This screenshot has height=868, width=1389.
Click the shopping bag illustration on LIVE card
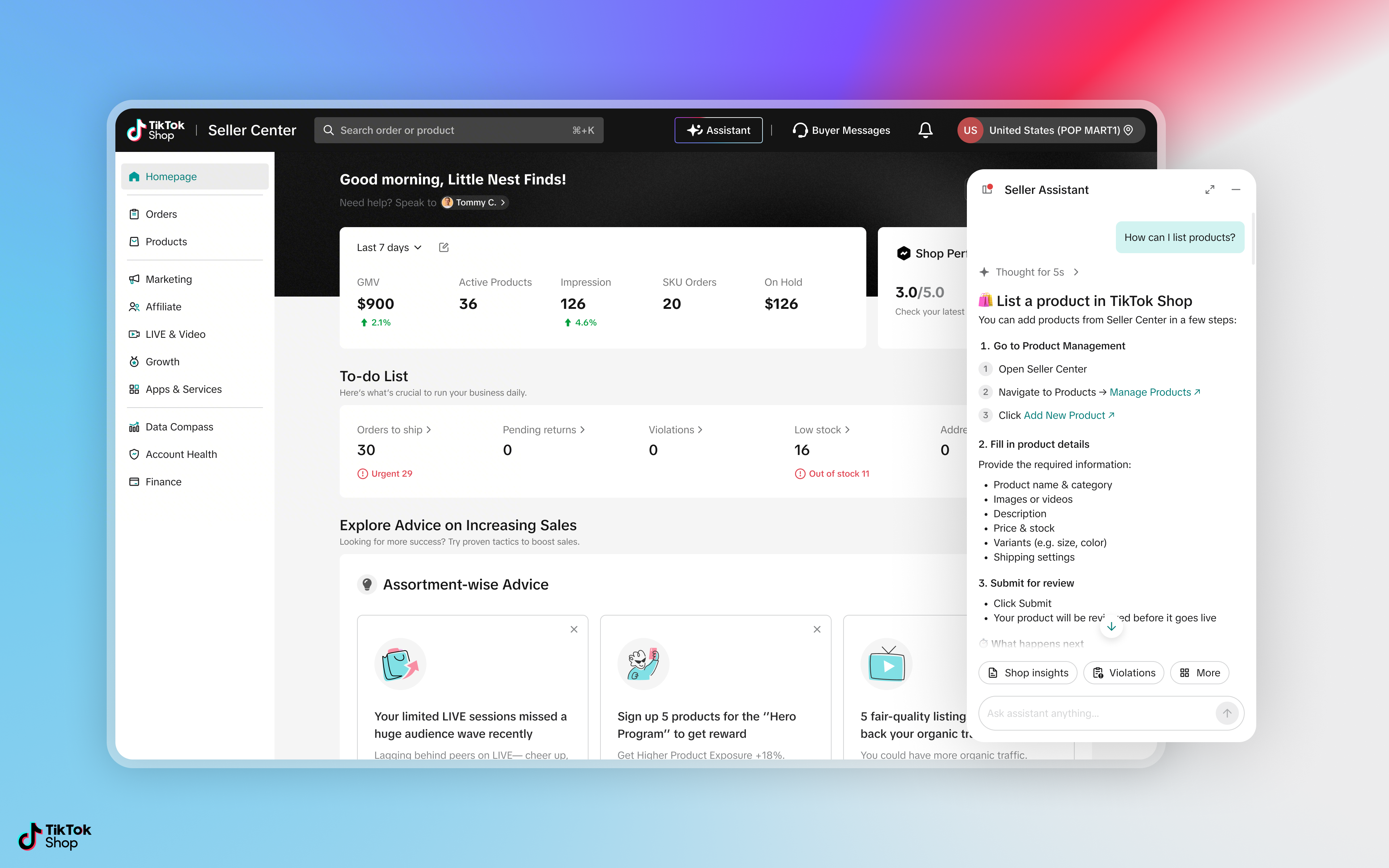pyautogui.click(x=400, y=664)
